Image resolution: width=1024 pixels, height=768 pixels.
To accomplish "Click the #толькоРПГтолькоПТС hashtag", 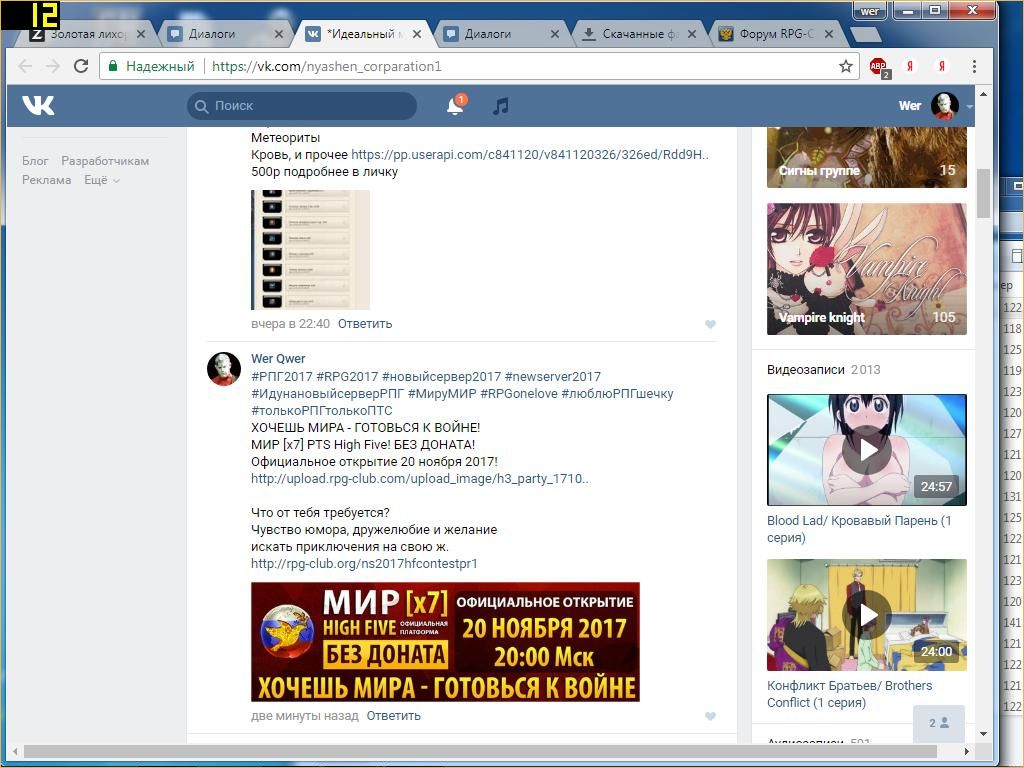I will (322, 411).
